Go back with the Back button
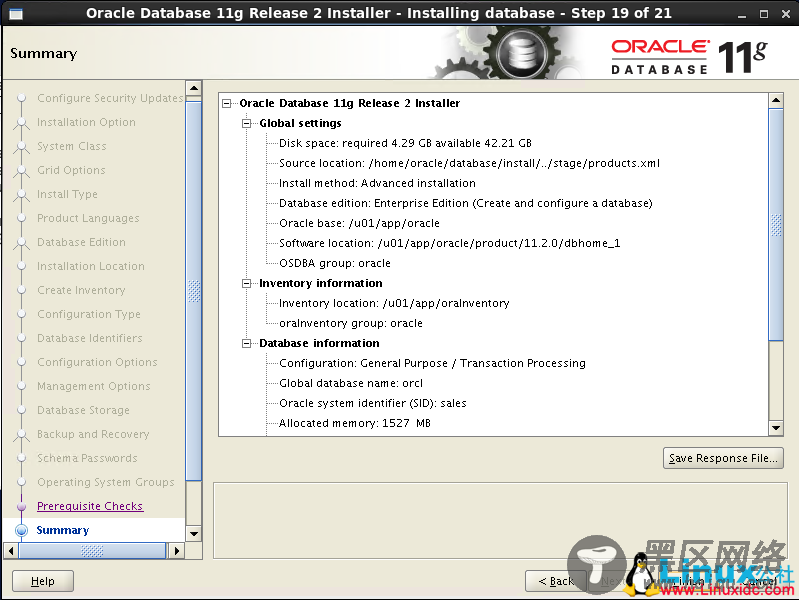 pos(556,581)
